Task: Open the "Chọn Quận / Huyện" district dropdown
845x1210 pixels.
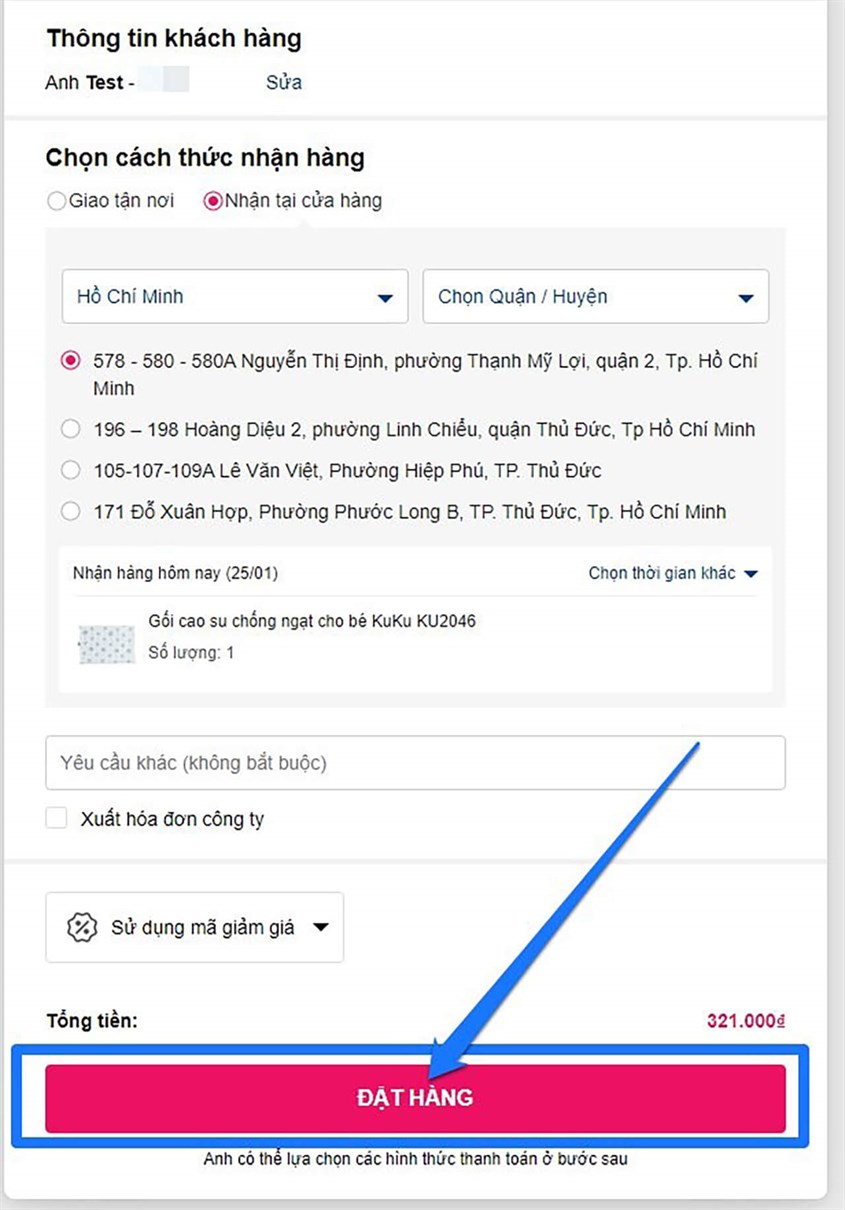Action: [596, 297]
